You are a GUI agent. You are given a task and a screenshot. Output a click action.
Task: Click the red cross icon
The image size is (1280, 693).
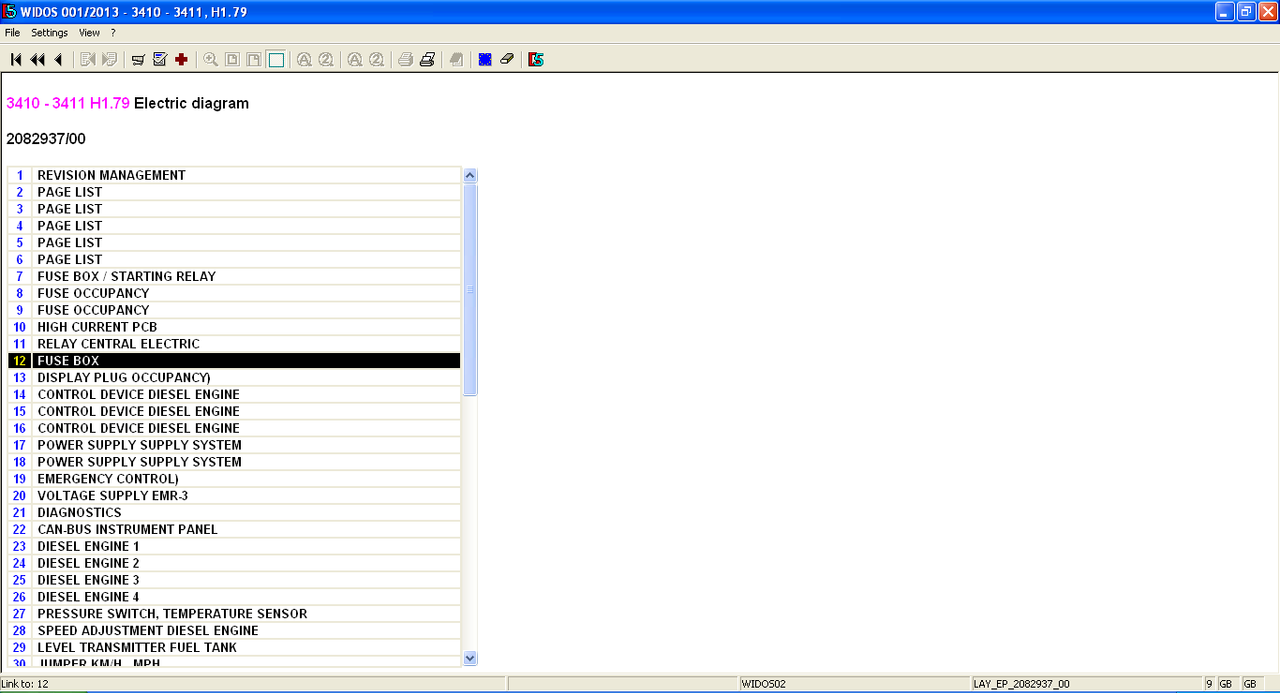click(x=181, y=60)
